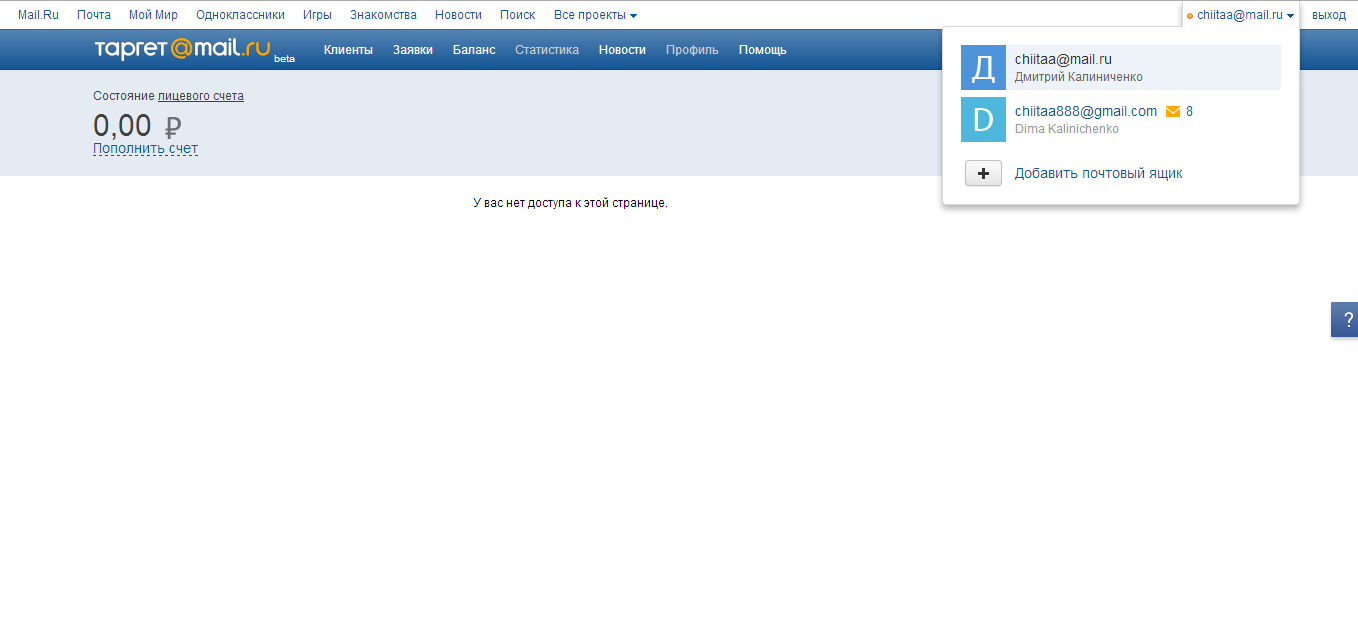This screenshot has width=1358, height=637.
Task: Click the У вас нет доступа message
Action: (570, 203)
